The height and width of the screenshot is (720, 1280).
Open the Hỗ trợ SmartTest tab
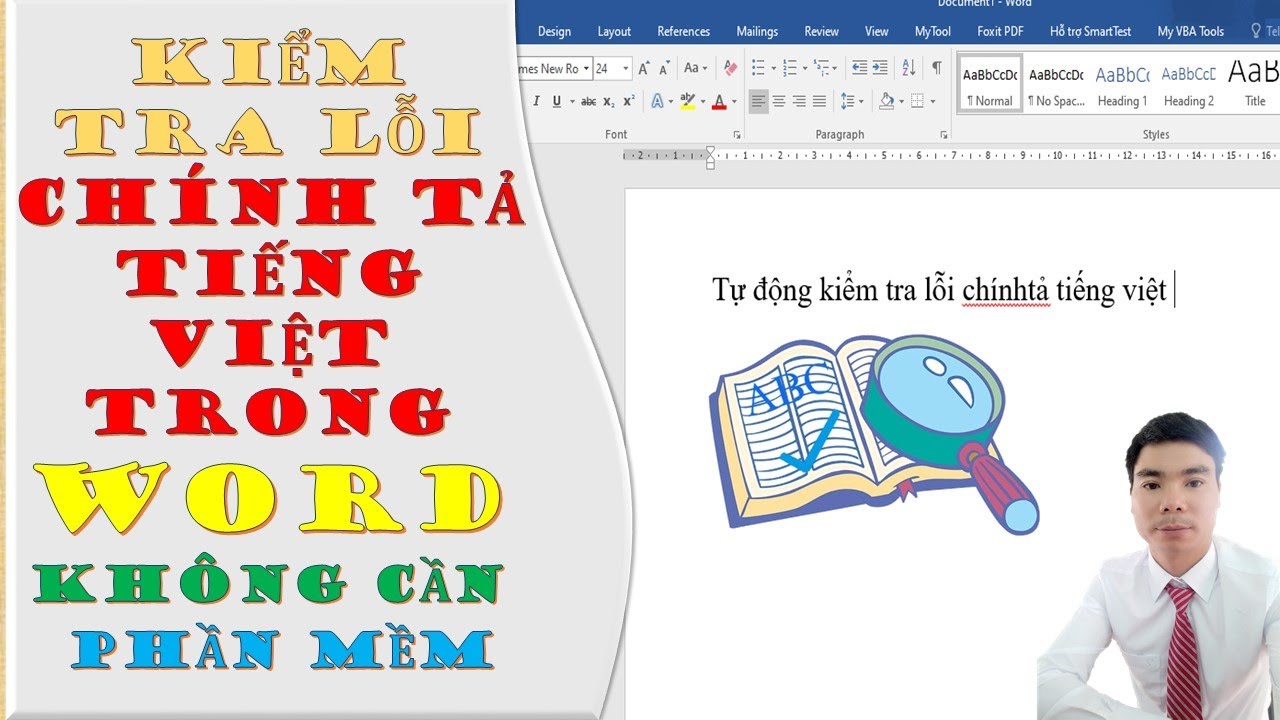[1090, 31]
